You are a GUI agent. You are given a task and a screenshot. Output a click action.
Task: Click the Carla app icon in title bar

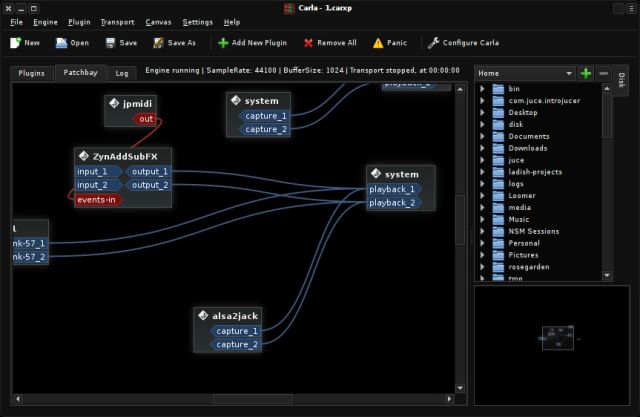(x=289, y=9)
